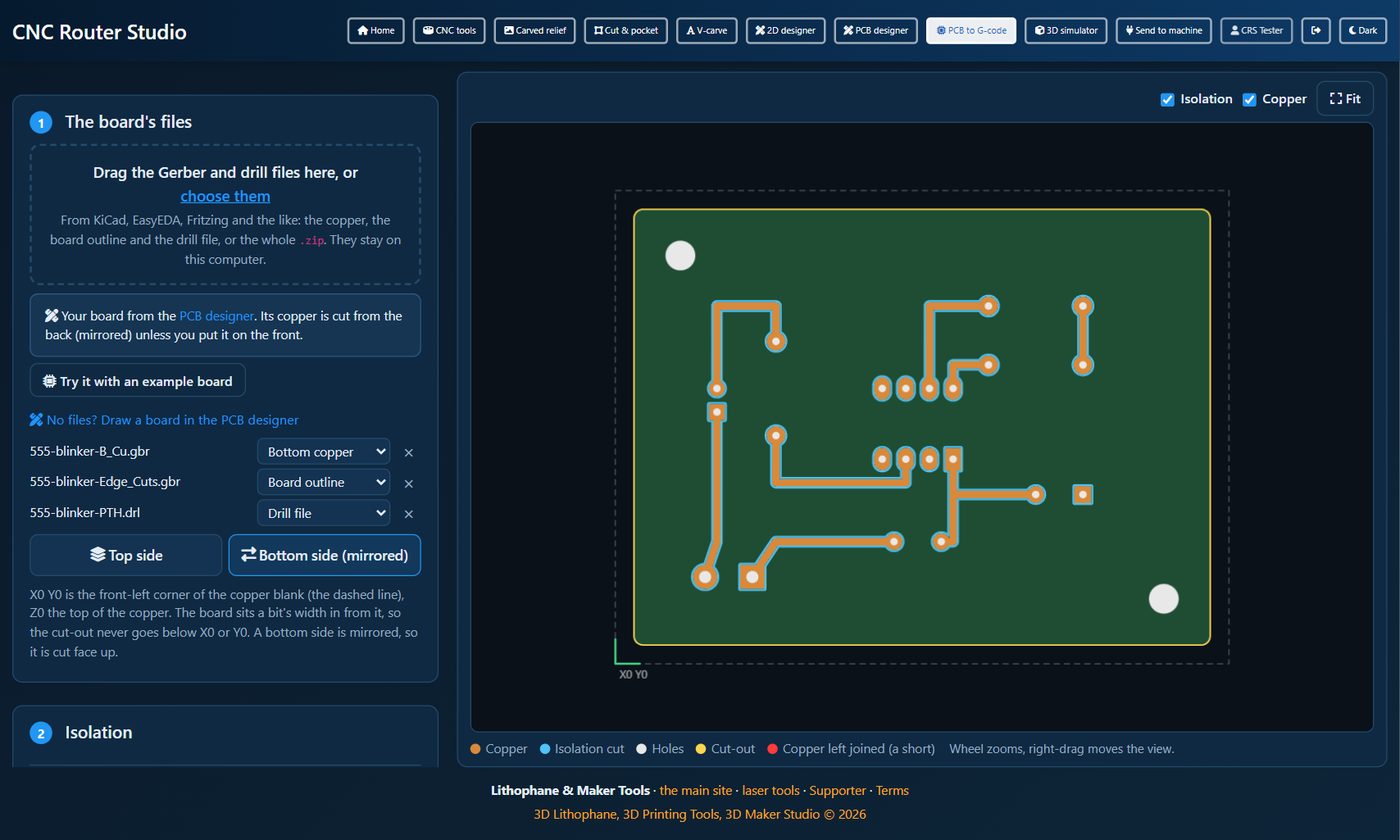Viewport: 1400px width, 840px height.
Task: Open 'No files? Draw a board' link
Action: (164, 420)
